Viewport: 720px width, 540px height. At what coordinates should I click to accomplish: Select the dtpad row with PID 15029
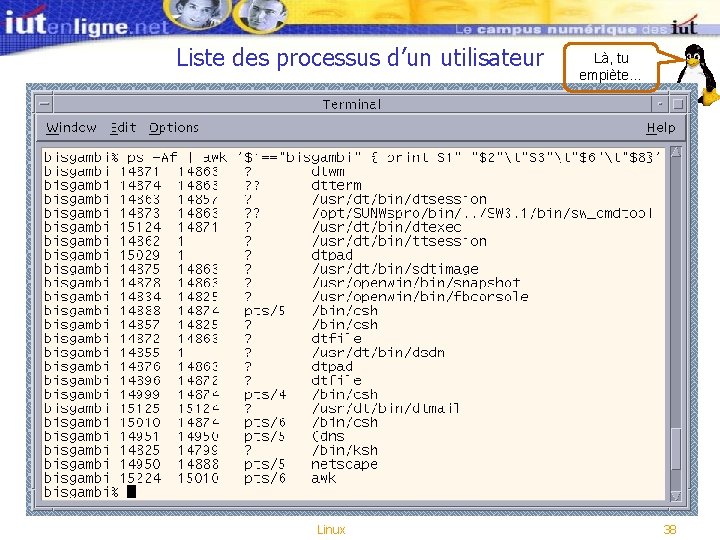coord(198,255)
